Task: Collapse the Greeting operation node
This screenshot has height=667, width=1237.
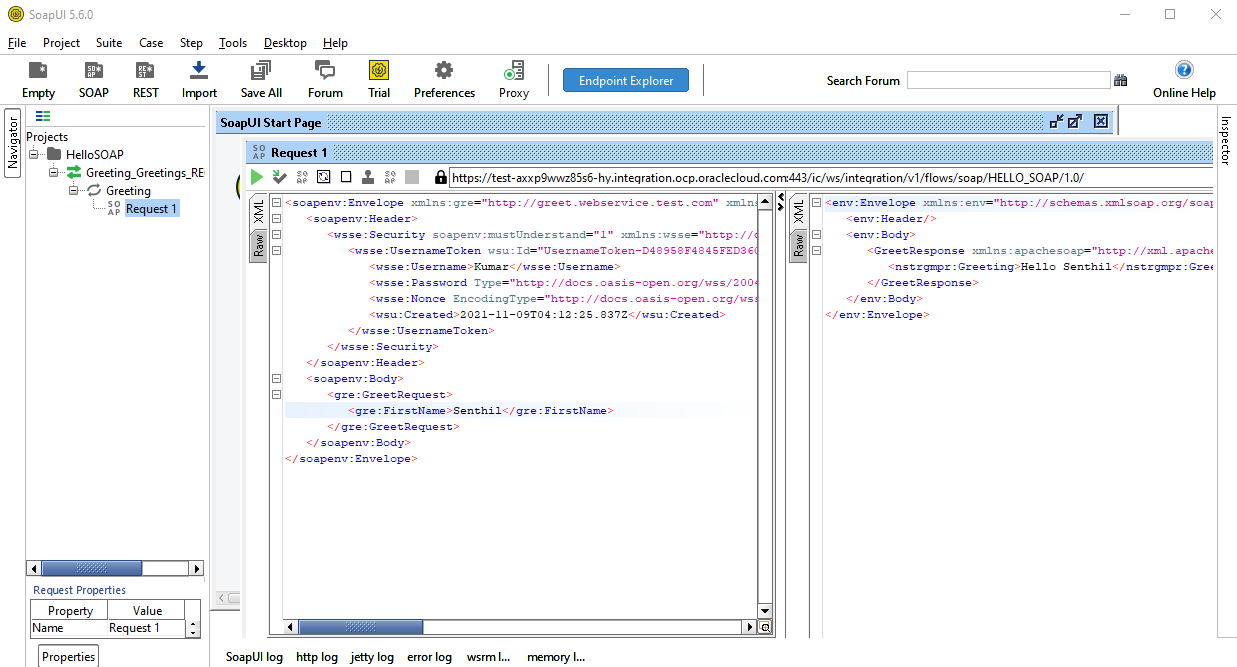Action: 74,191
